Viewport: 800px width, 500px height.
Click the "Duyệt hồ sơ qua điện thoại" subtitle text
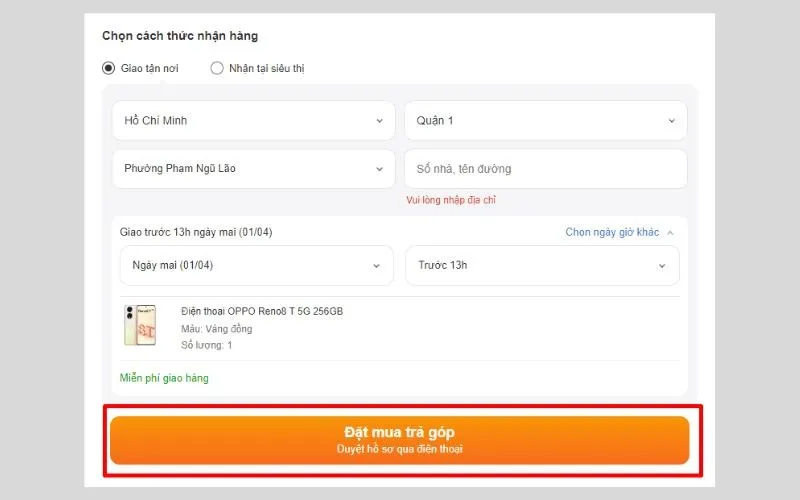click(x=399, y=449)
